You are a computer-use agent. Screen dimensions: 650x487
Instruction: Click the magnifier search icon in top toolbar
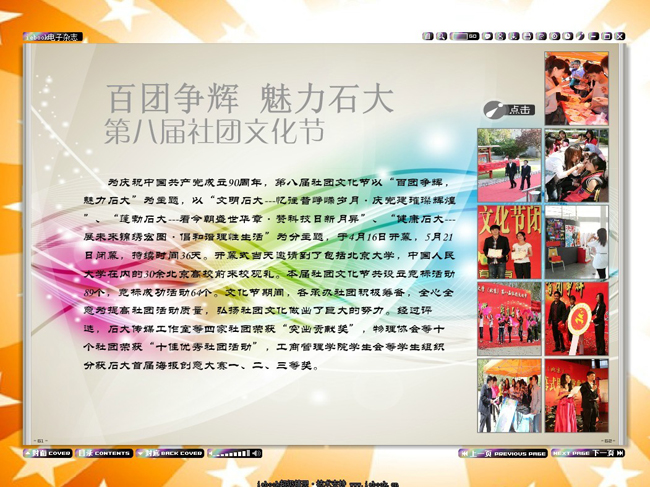point(441,36)
